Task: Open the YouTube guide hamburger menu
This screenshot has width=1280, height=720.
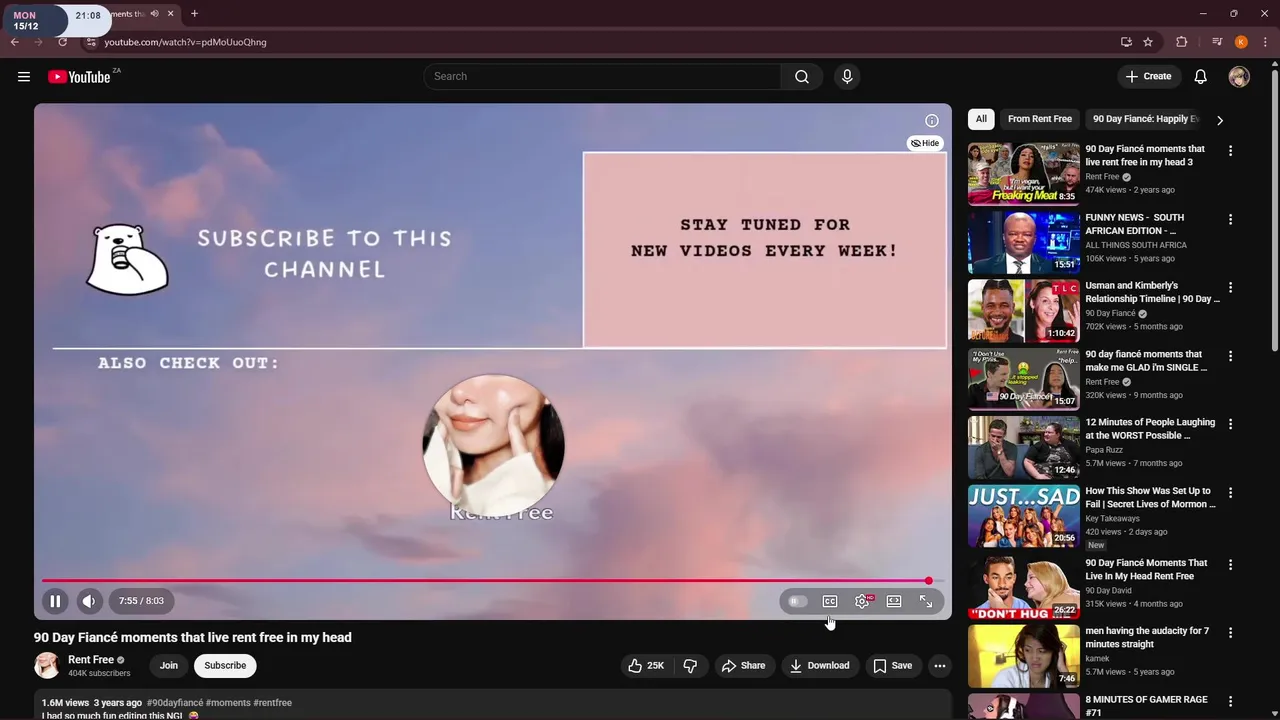Action: point(24,77)
